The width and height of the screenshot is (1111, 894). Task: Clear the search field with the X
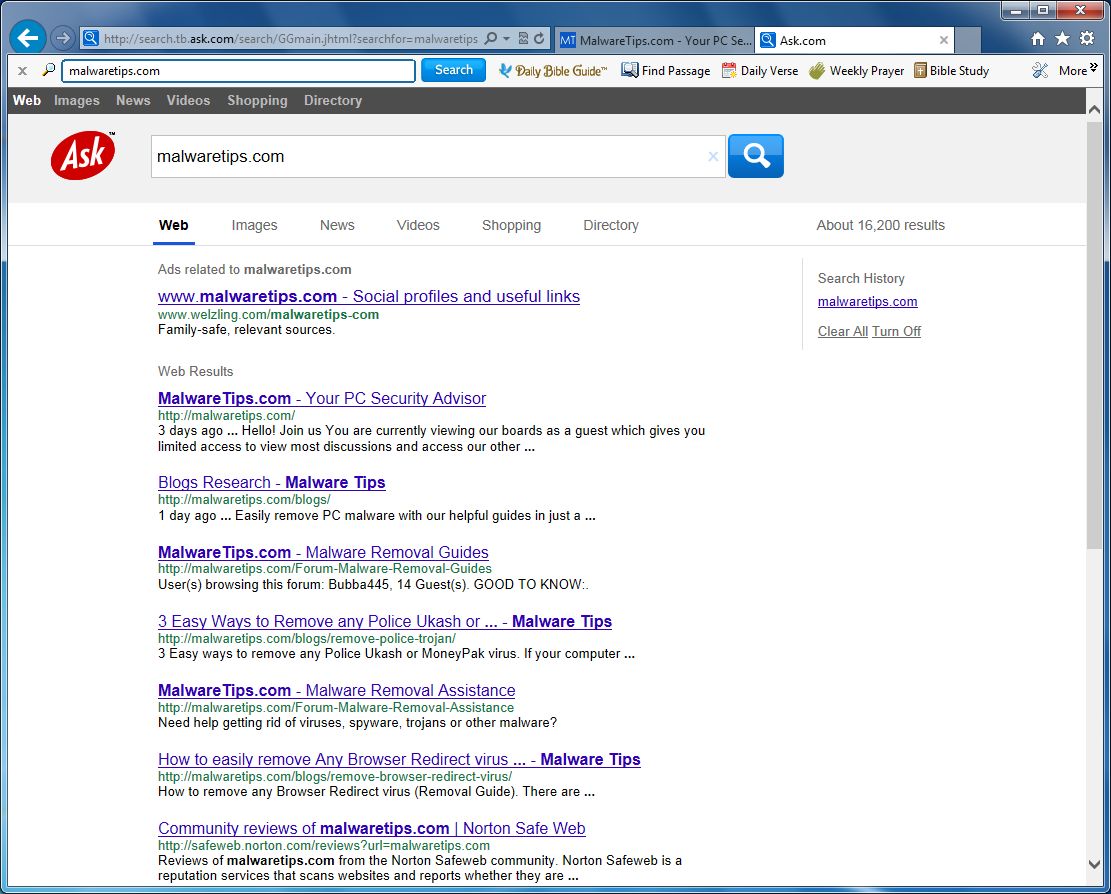[x=713, y=157]
